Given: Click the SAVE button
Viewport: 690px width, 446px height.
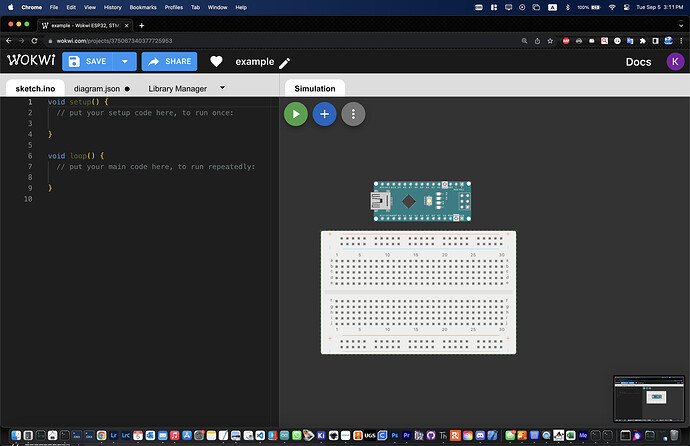Looking at the screenshot, I should [x=87, y=62].
